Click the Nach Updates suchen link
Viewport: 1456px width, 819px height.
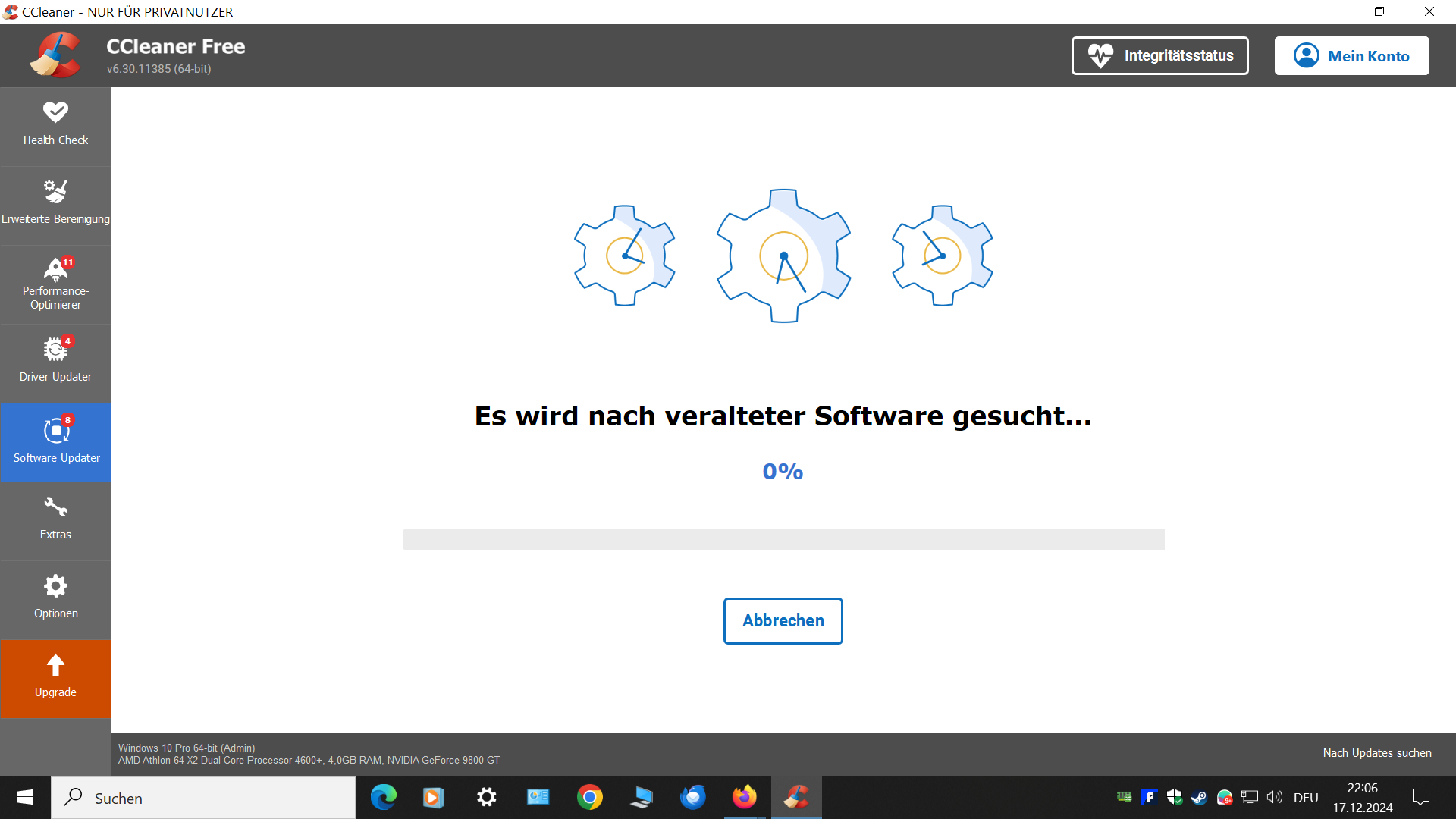[x=1376, y=752]
